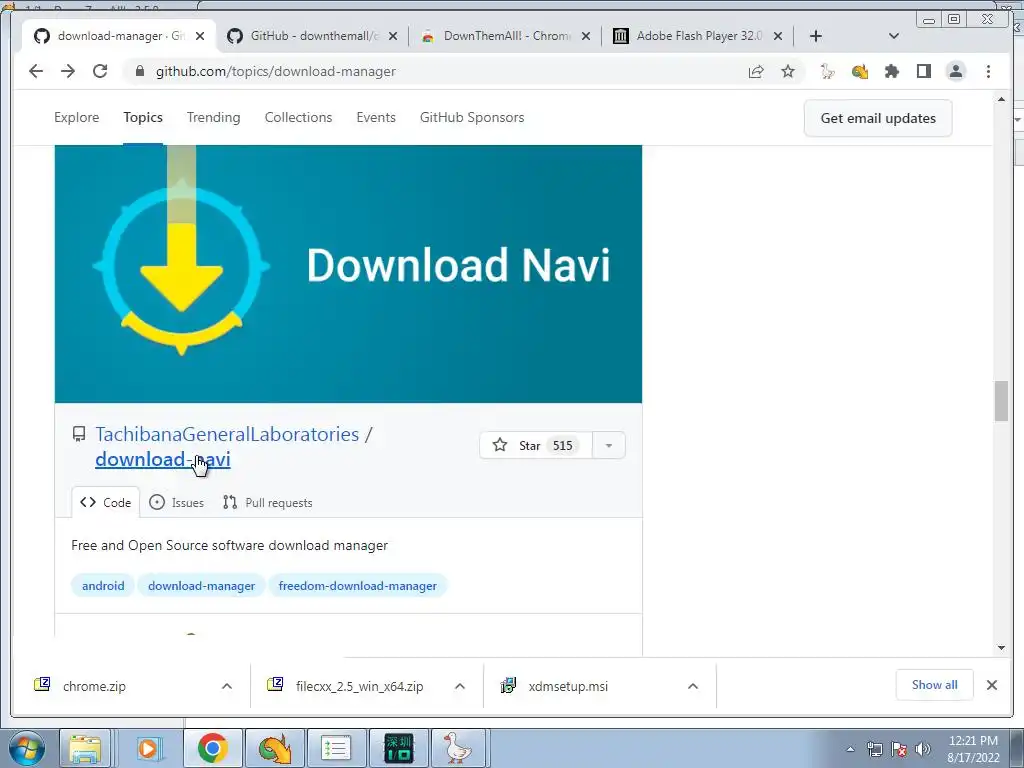Screen dimensions: 1024x768
Task: Open the TachibanaGeneralLaboratories owner link
Action: (x=227, y=434)
